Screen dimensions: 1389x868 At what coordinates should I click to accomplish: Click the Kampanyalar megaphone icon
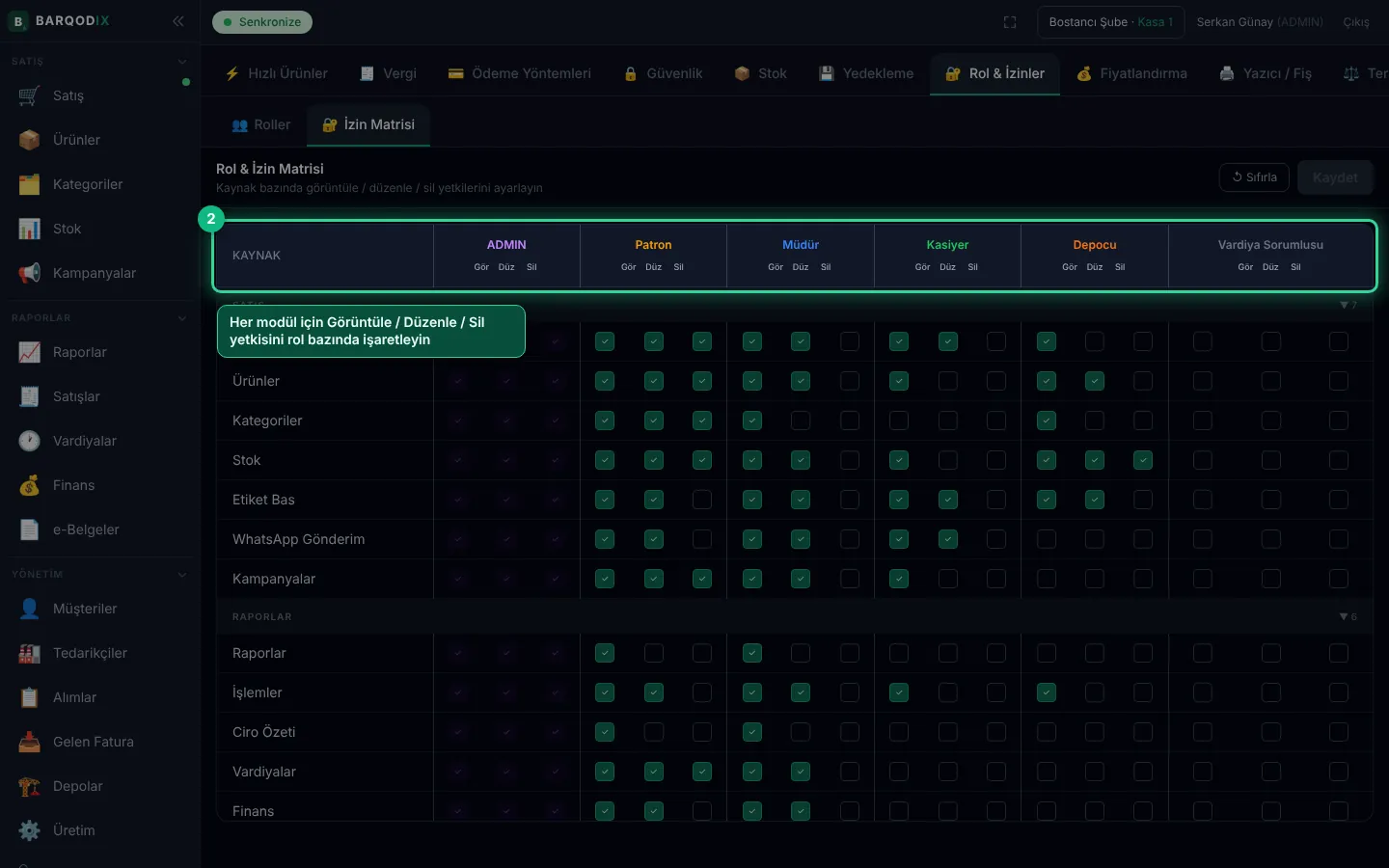pyautogui.click(x=30, y=273)
